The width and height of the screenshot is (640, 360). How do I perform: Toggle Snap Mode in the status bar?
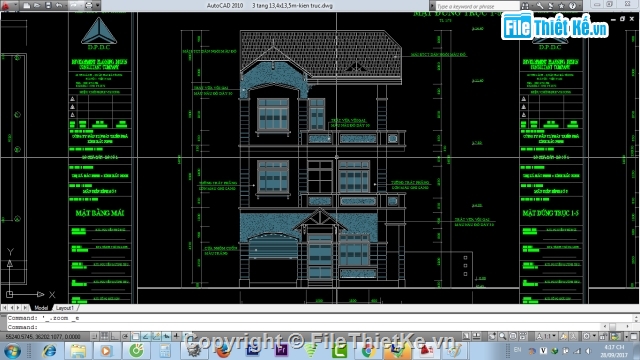tap(94, 336)
